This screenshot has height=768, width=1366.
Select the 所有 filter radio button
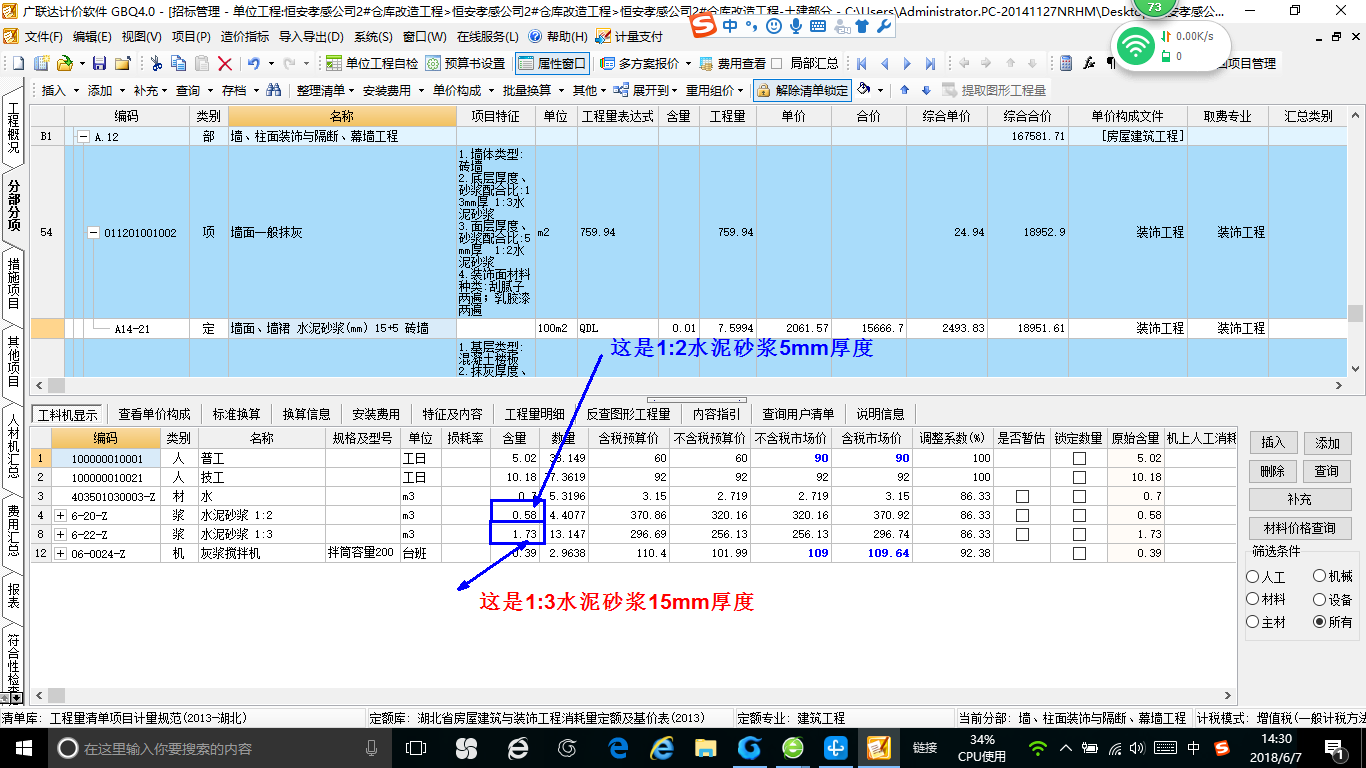1320,622
